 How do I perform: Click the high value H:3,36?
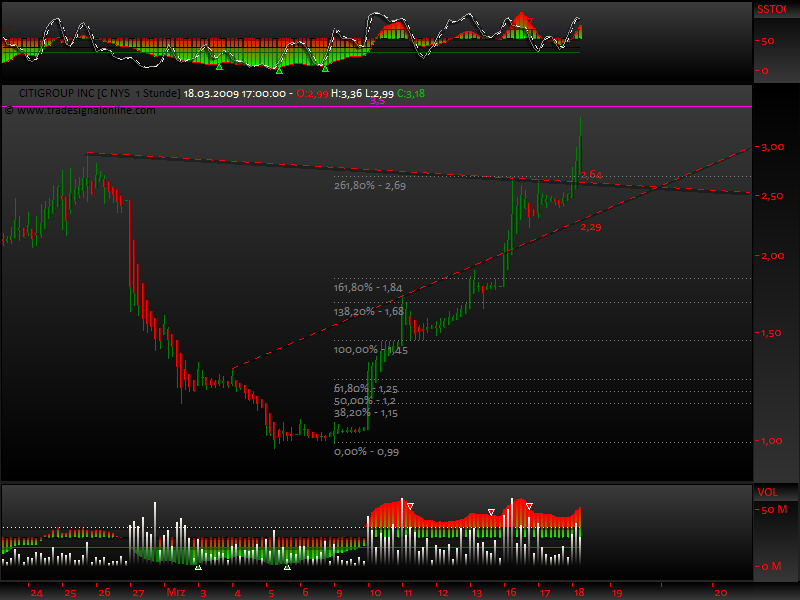tap(346, 93)
